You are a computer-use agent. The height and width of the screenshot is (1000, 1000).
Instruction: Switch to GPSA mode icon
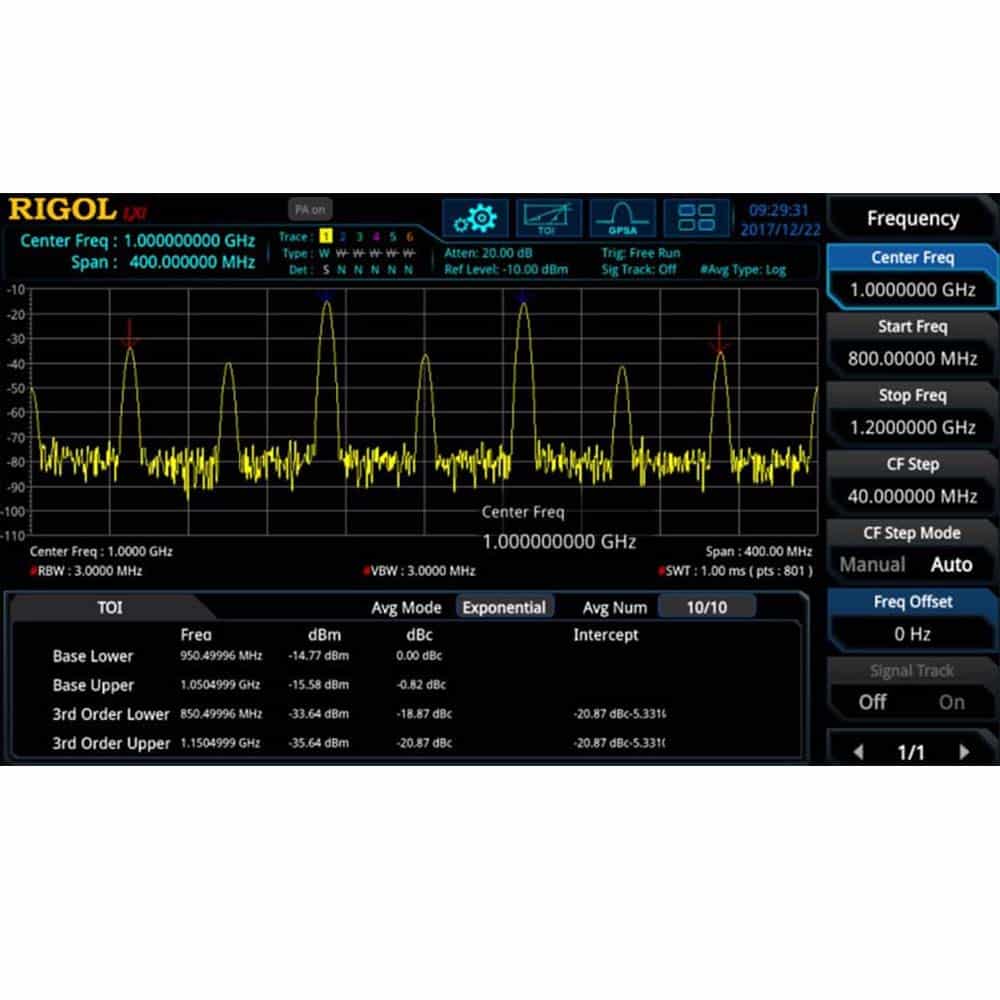(622, 219)
